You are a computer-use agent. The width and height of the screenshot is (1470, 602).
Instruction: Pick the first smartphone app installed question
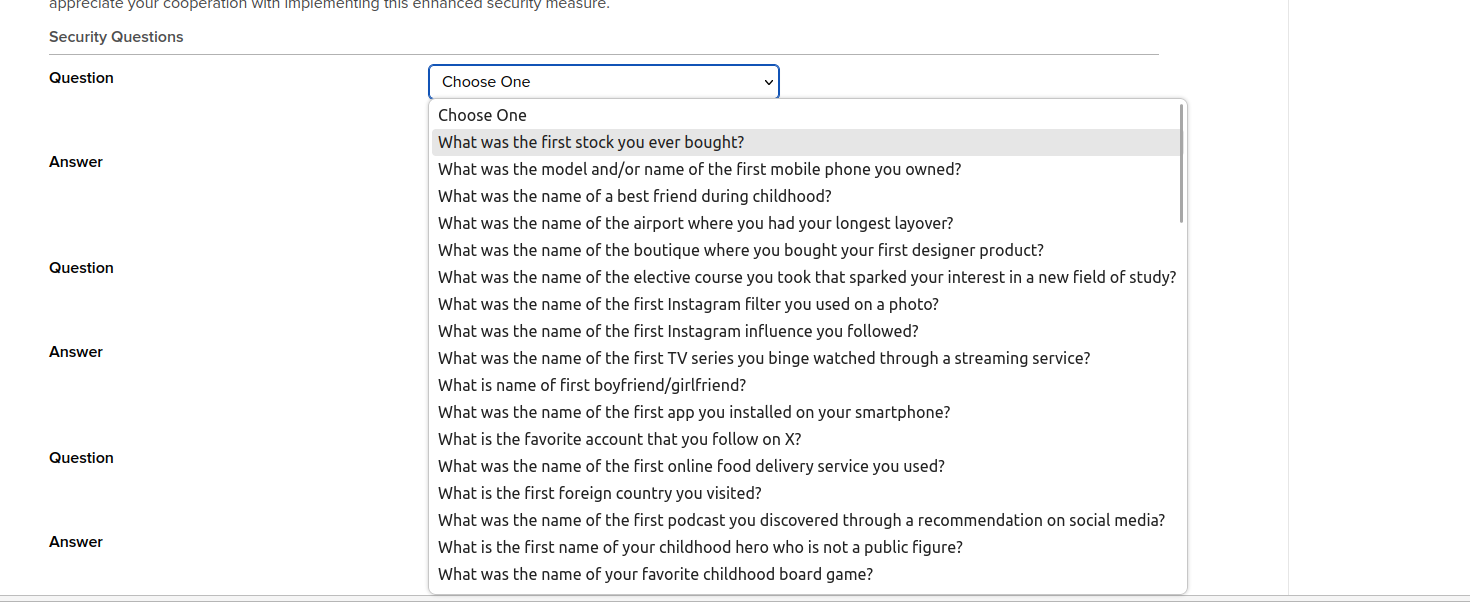(694, 412)
